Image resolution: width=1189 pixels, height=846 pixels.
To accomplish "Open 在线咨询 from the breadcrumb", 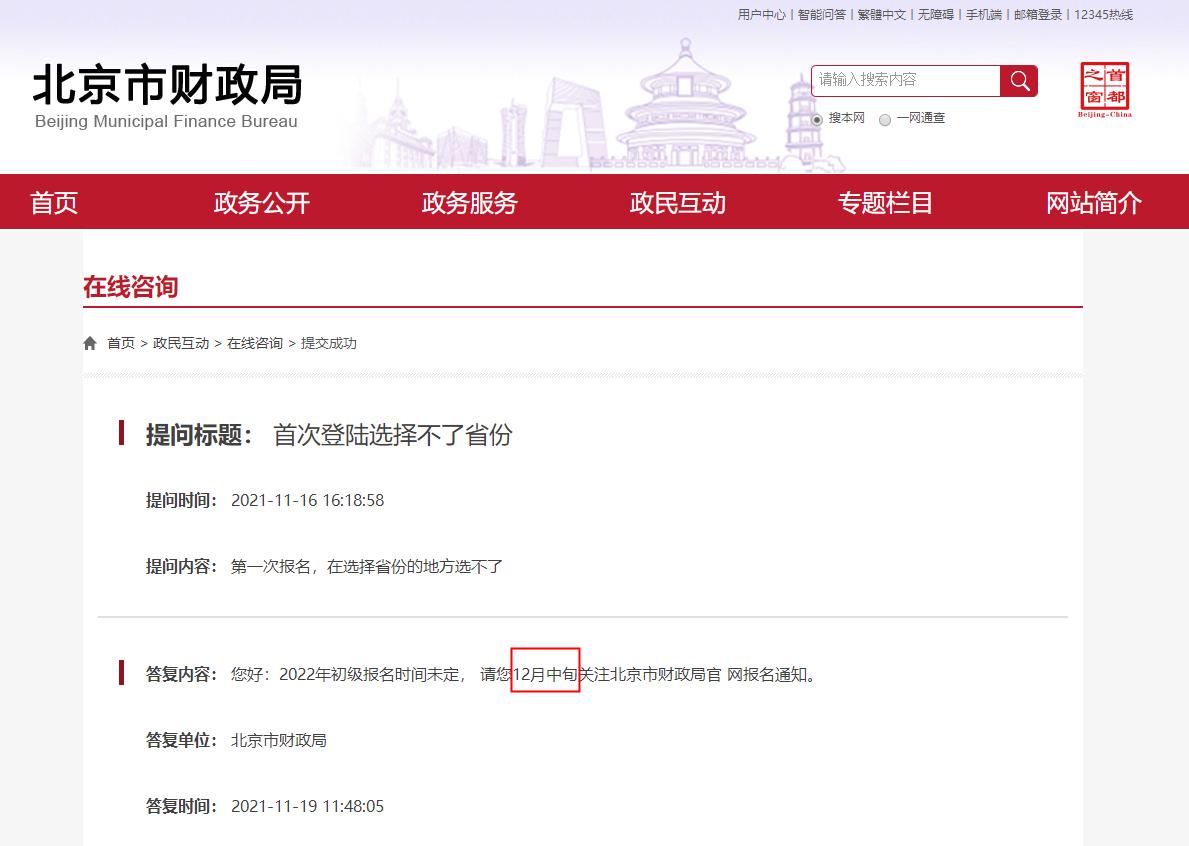I will (x=255, y=342).
